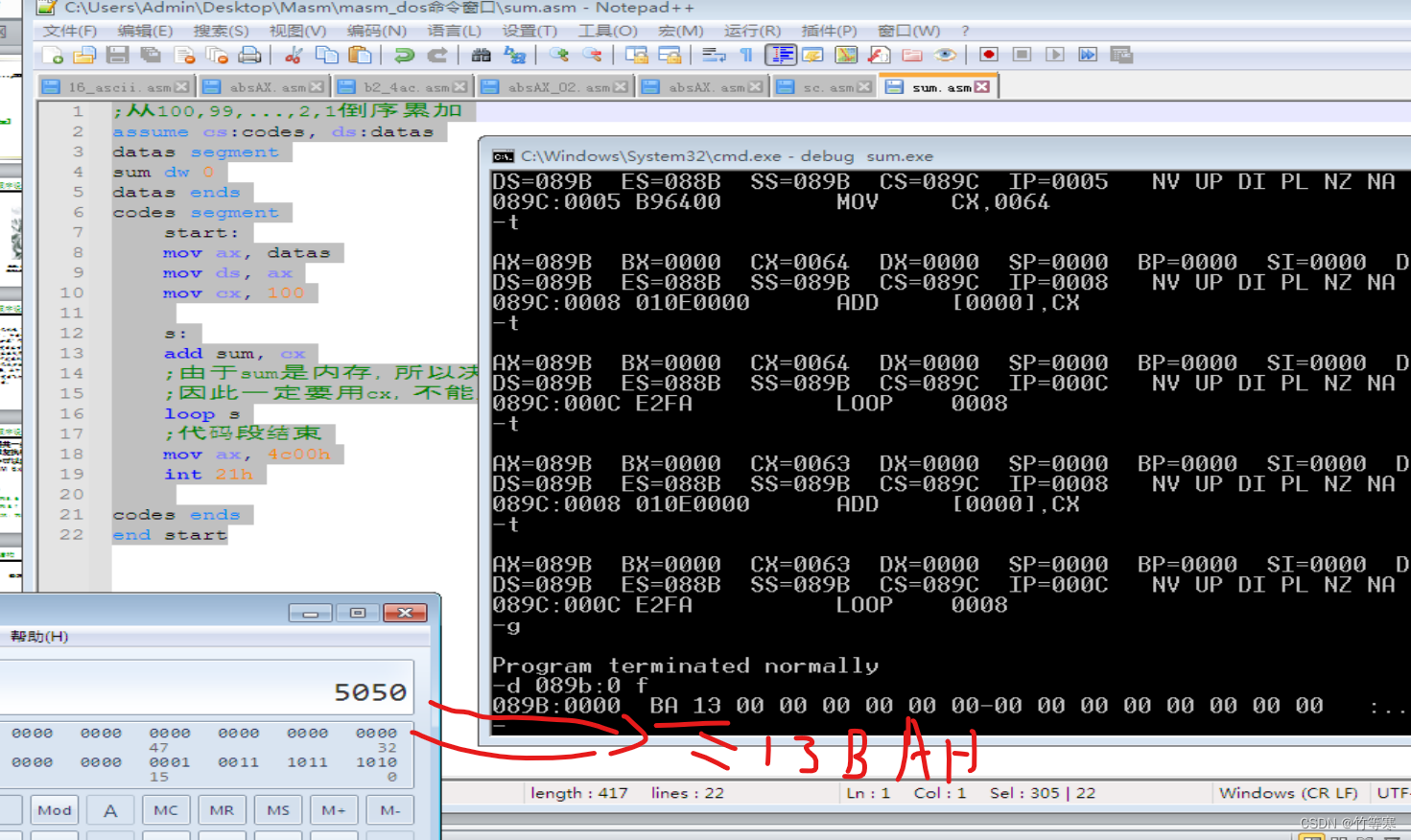Open the 视图(V) menu

tap(297, 31)
